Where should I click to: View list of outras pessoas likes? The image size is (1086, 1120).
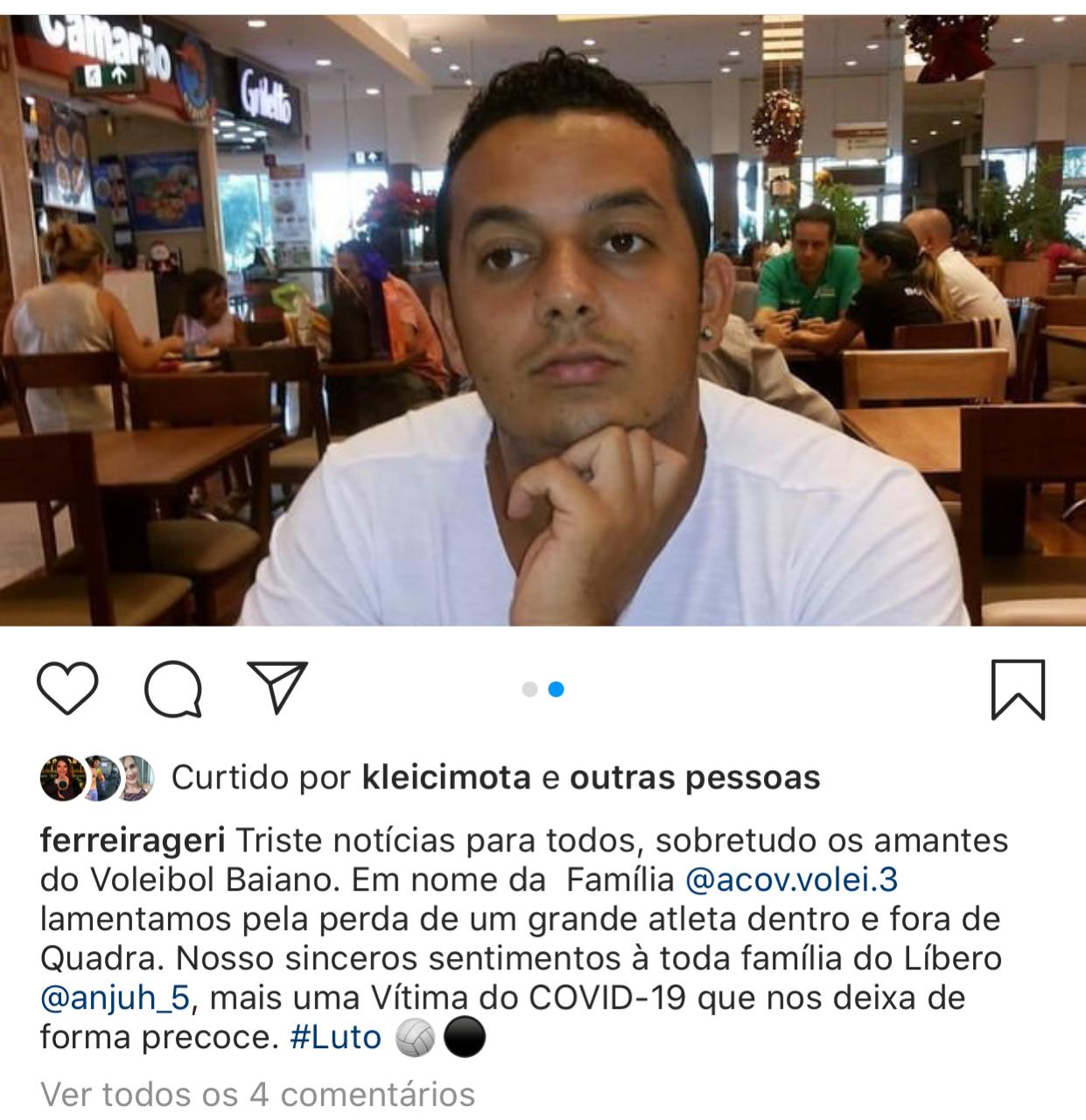click(x=695, y=777)
